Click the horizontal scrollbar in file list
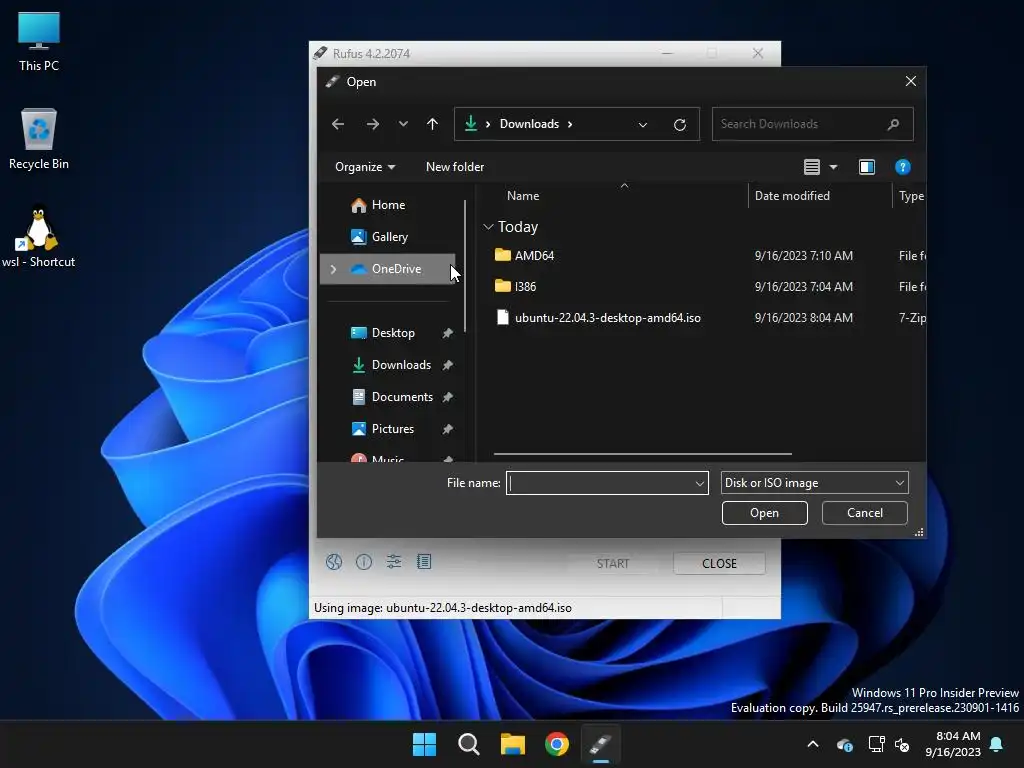1024x768 pixels. click(x=643, y=454)
